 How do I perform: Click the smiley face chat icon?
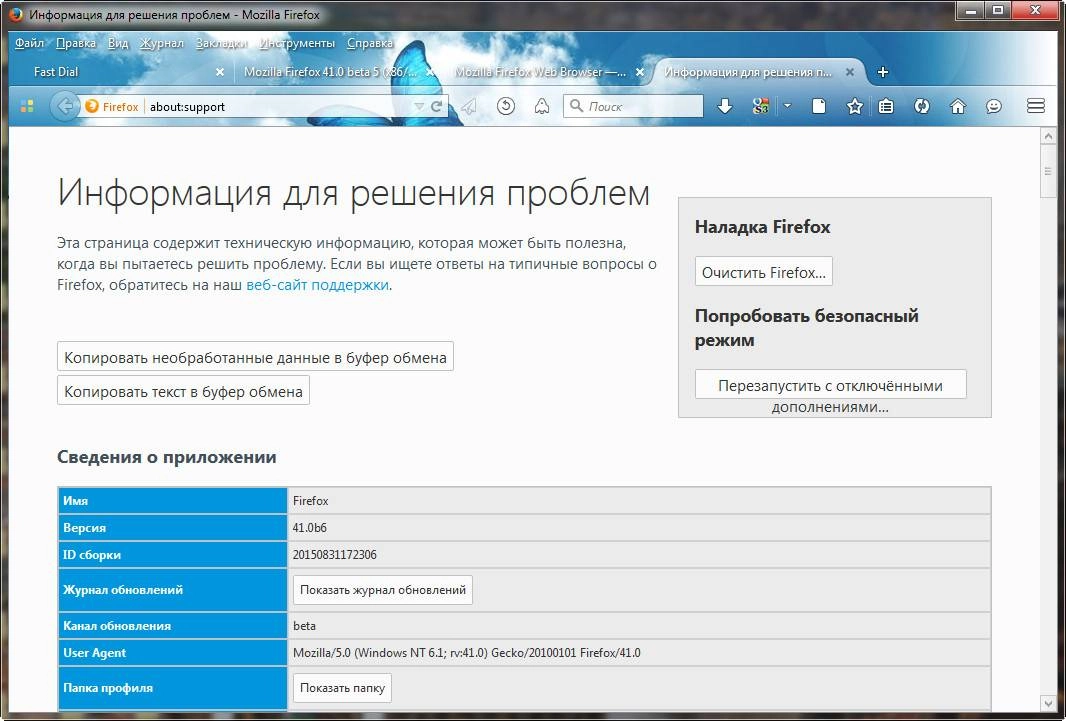994,107
